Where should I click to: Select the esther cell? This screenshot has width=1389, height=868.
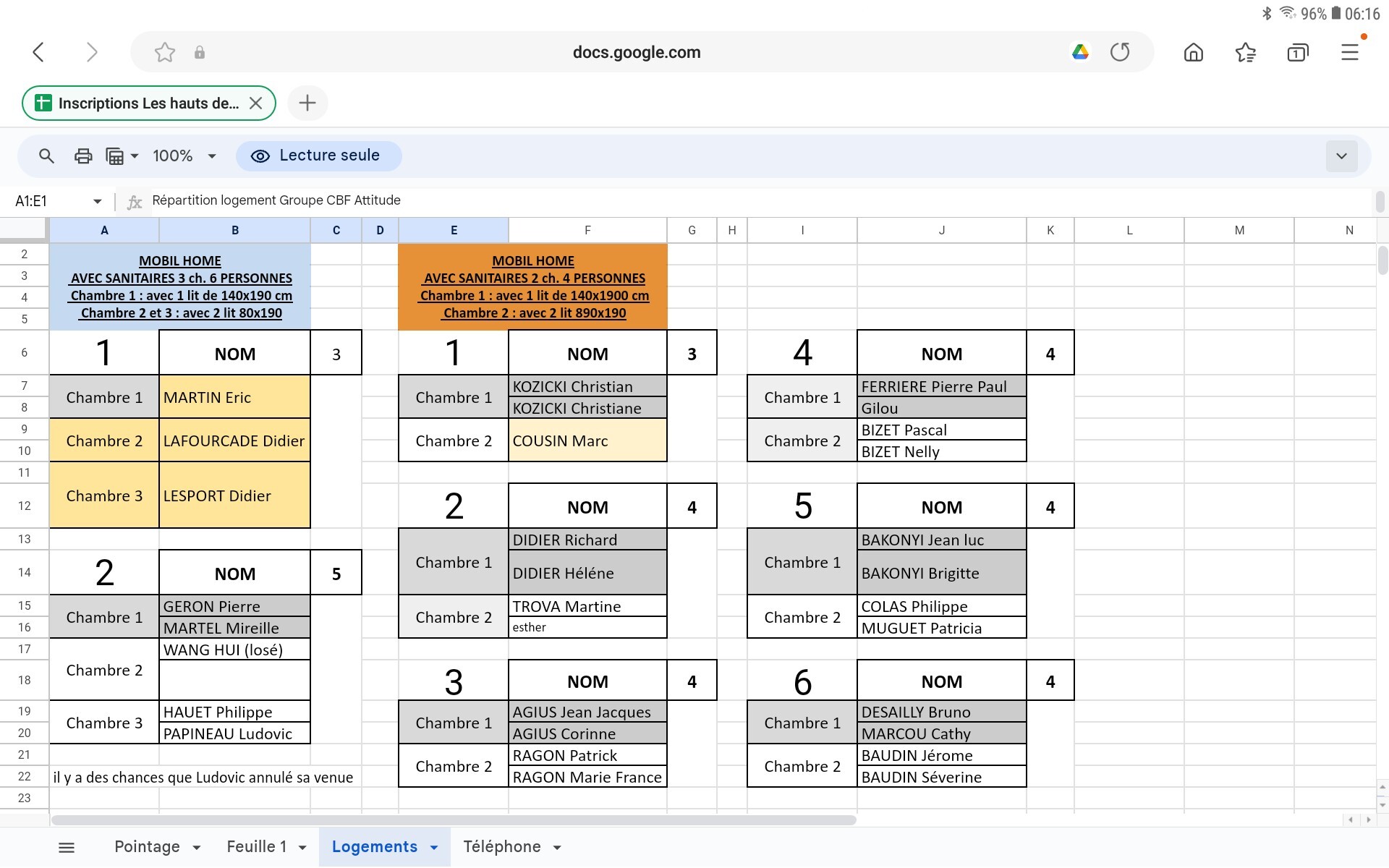pos(587,627)
